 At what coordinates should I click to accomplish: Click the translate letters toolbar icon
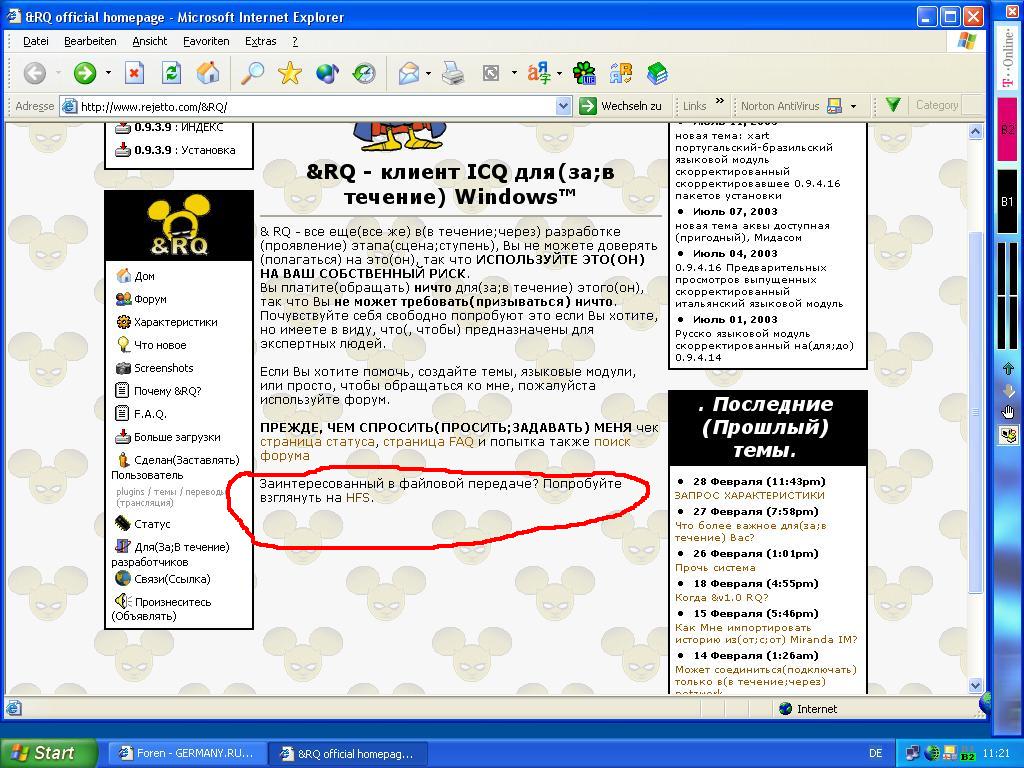pos(539,73)
